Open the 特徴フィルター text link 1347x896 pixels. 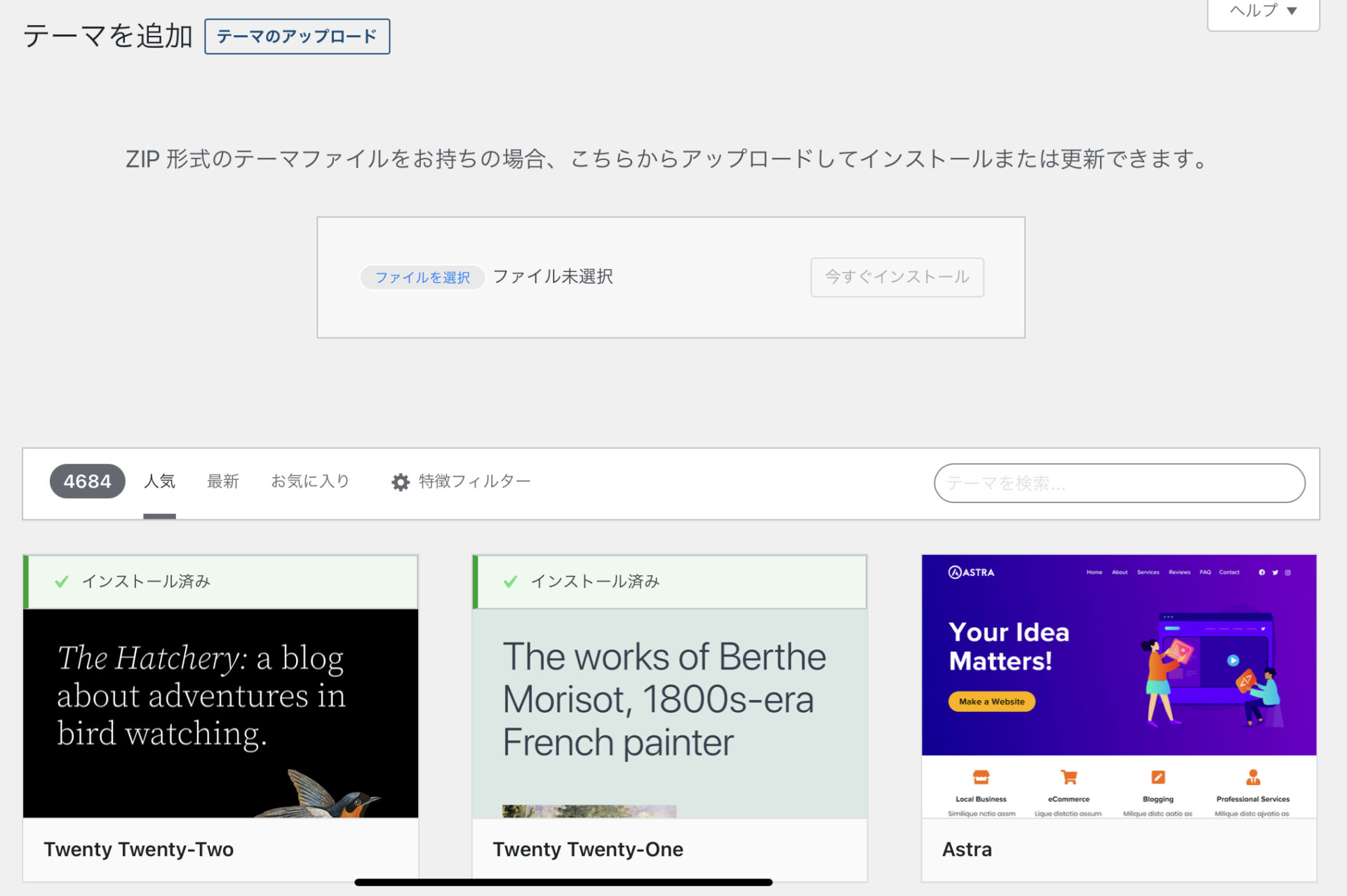point(474,481)
